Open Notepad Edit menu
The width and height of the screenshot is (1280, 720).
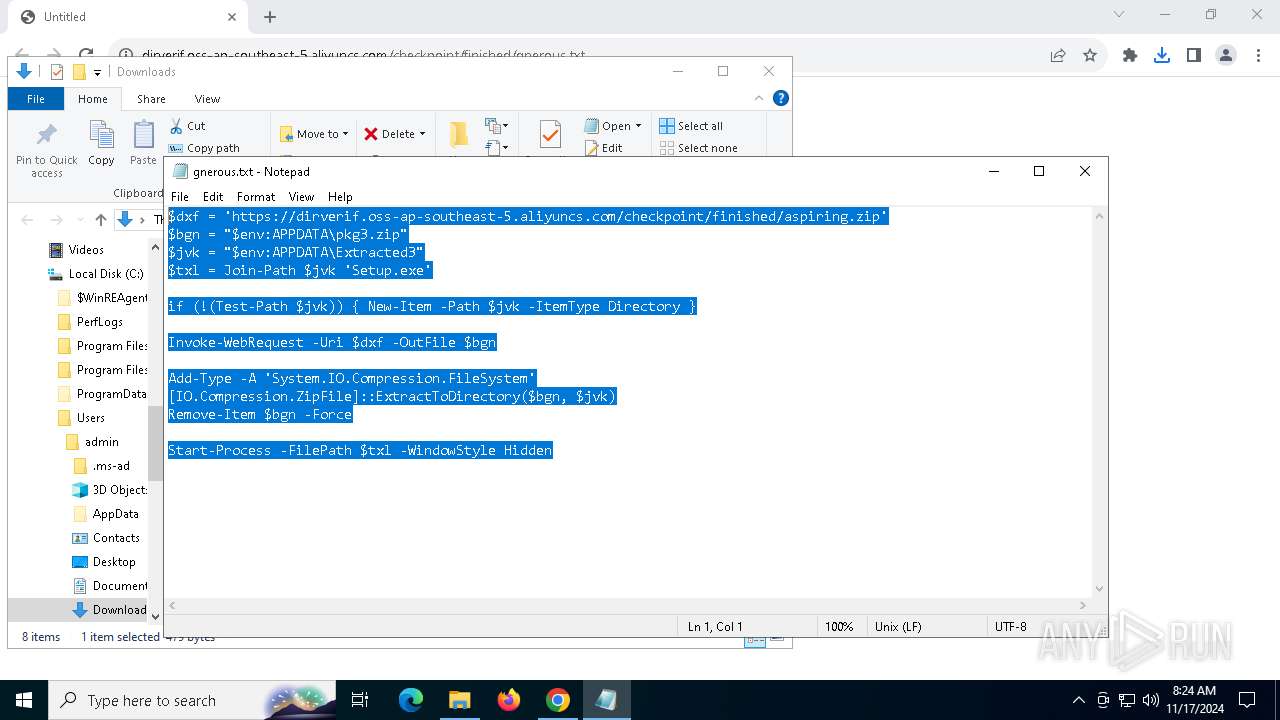click(213, 197)
